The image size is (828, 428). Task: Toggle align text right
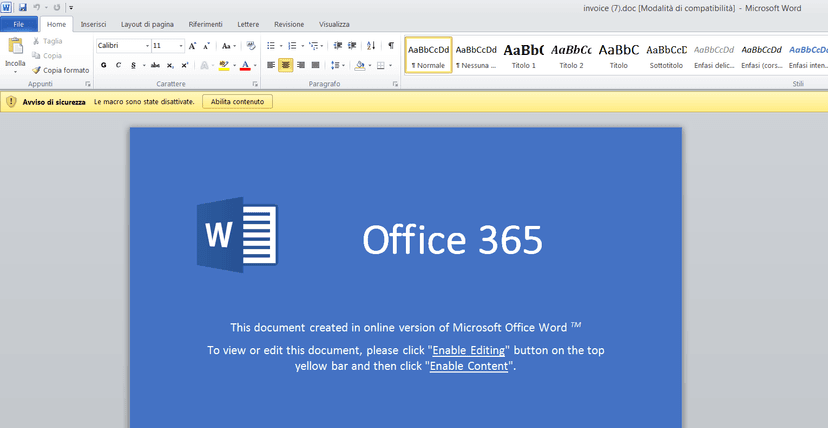tap(301, 65)
